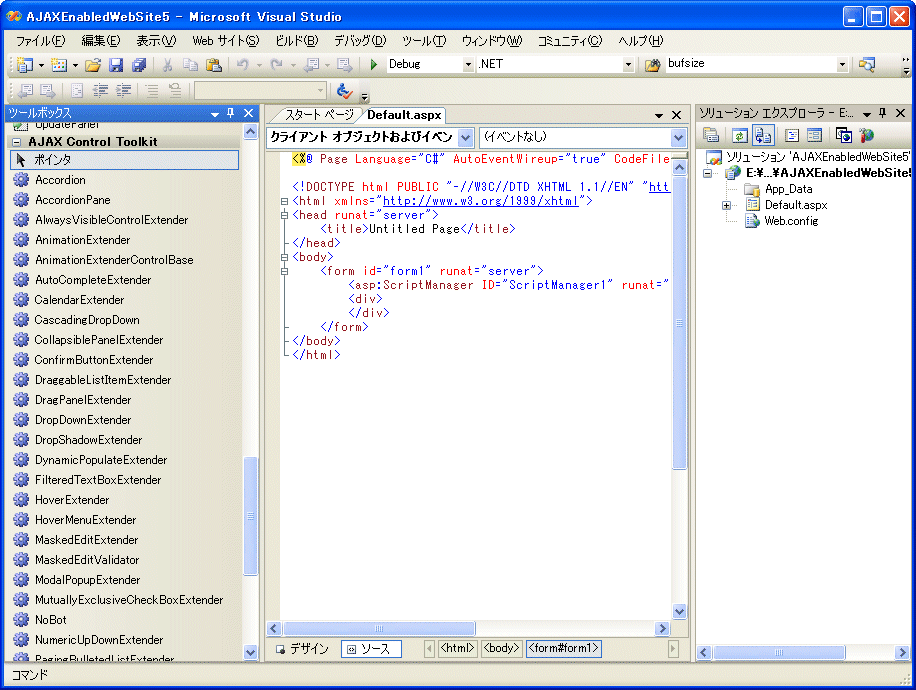
Task: Pin the Toolbox panel with pushpin icon
Action: click(x=231, y=113)
